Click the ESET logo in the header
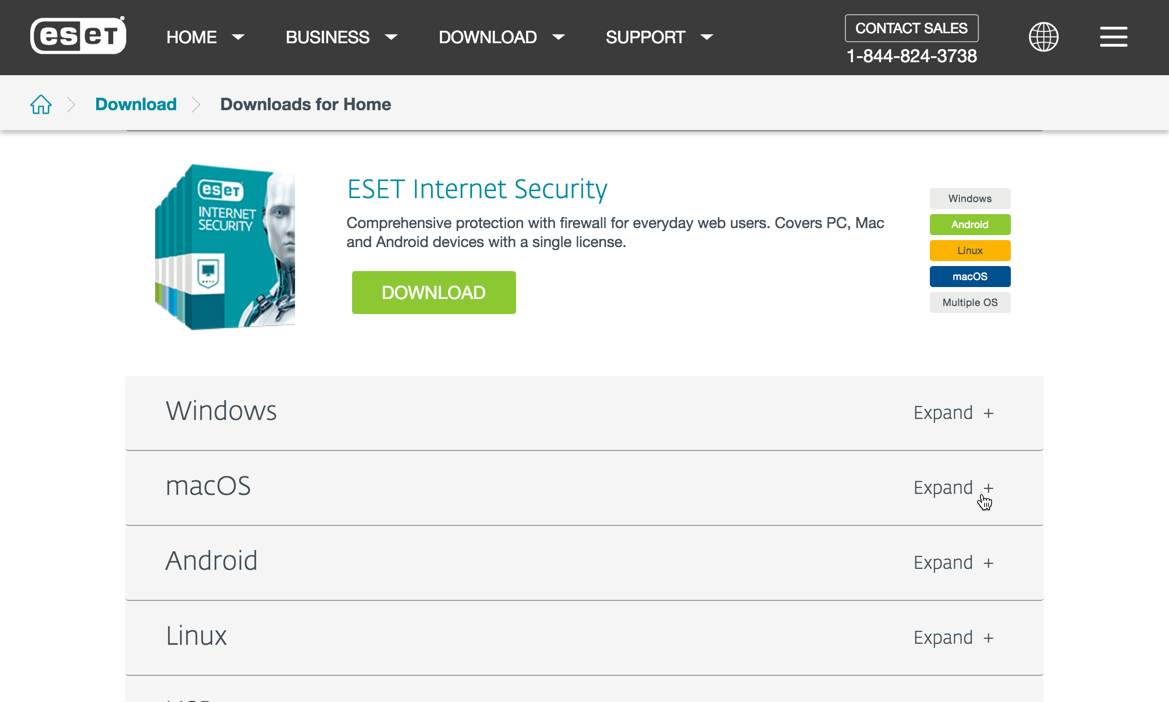 tap(78, 35)
